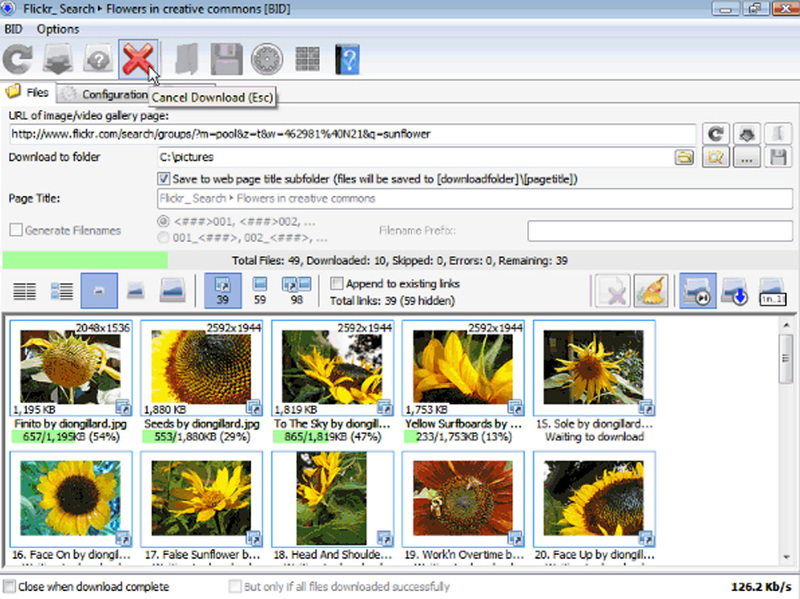This screenshot has height=599, width=800.
Task: Click the floppy disk save toolbar icon
Action: coord(227,59)
